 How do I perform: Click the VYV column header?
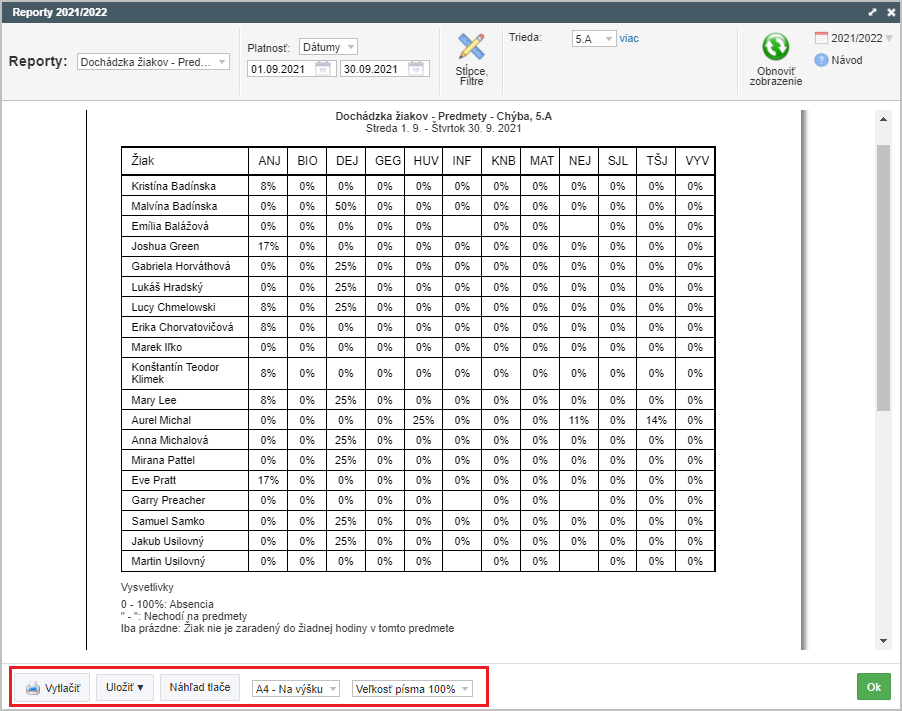[x=696, y=161]
